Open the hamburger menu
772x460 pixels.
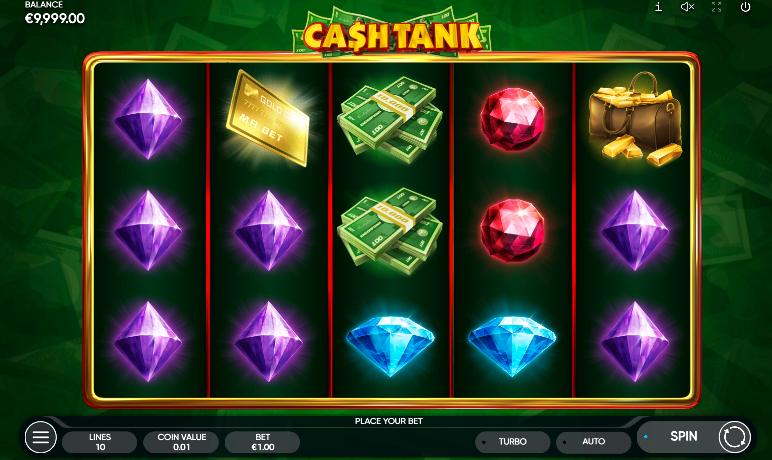click(40, 437)
